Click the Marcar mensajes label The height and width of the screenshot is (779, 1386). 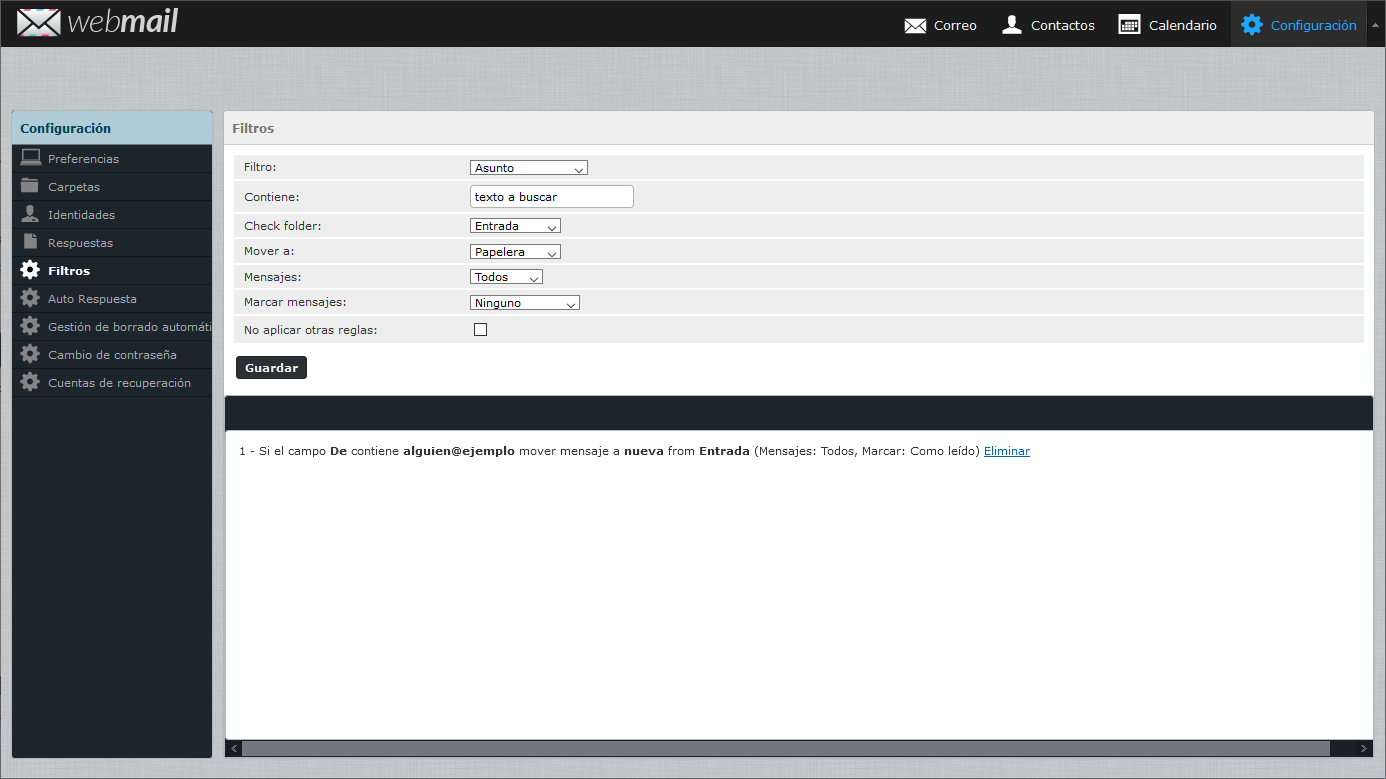click(295, 302)
